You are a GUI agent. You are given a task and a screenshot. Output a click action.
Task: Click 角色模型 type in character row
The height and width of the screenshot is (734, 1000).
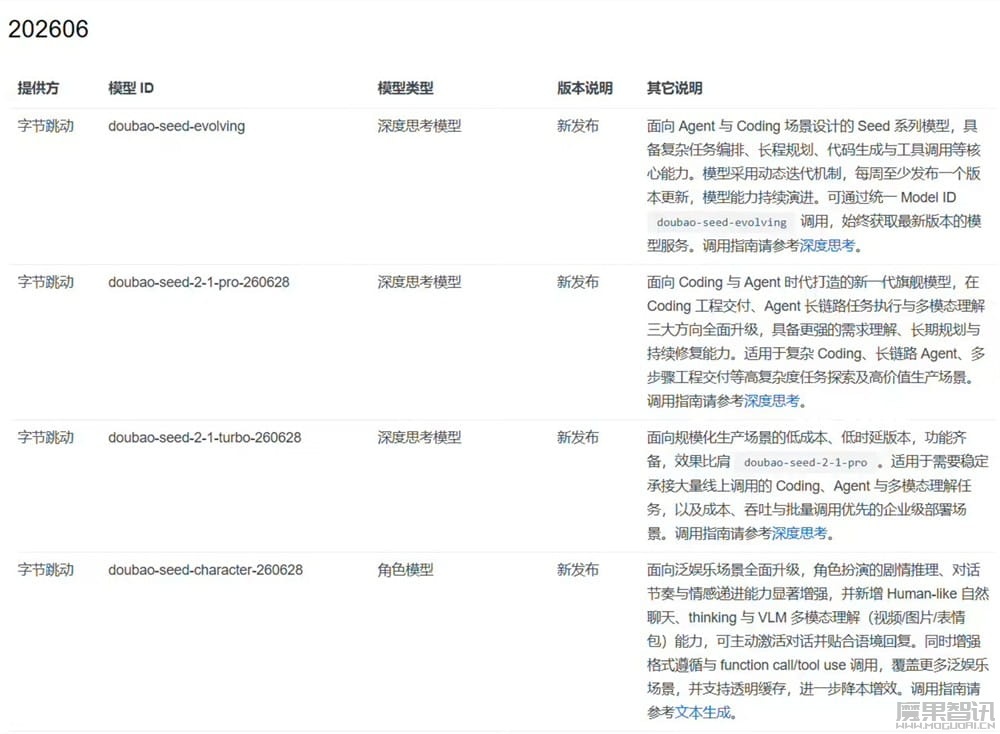pos(405,569)
